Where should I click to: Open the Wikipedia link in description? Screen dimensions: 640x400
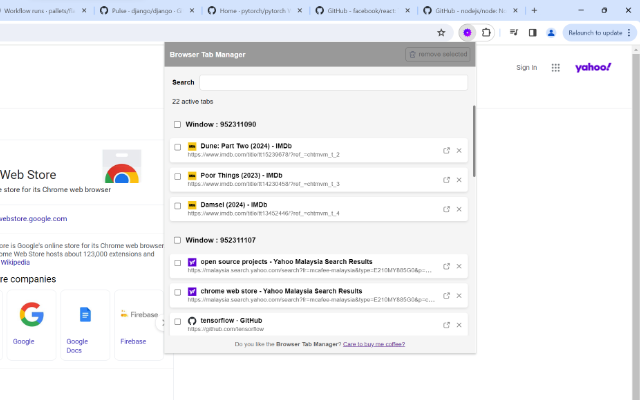pyautogui.click(x=15, y=262)
